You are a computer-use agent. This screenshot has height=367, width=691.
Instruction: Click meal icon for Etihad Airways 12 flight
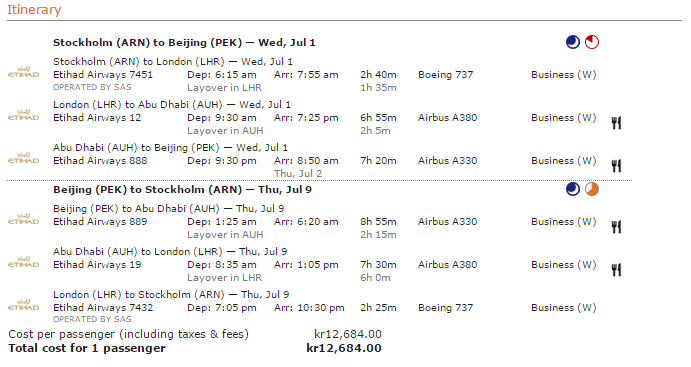[616, 123]
